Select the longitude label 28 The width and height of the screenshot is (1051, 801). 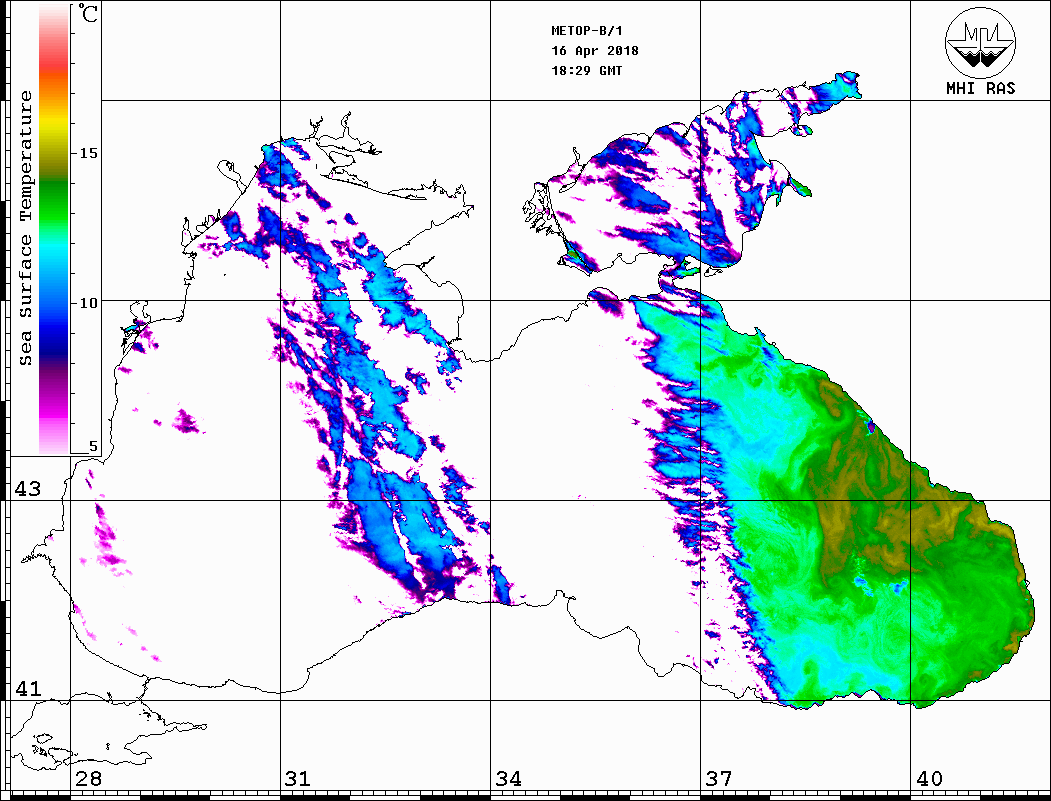(x=88, y=779)
